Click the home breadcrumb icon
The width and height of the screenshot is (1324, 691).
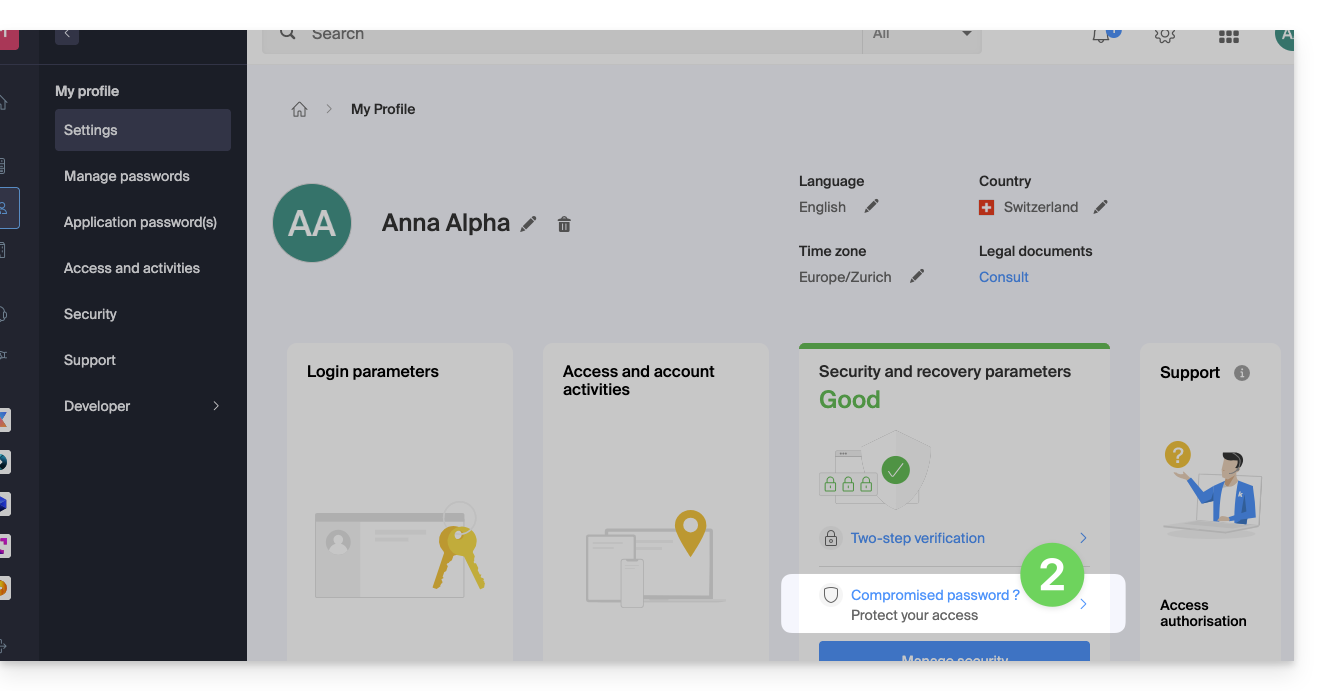pos(299,109)
